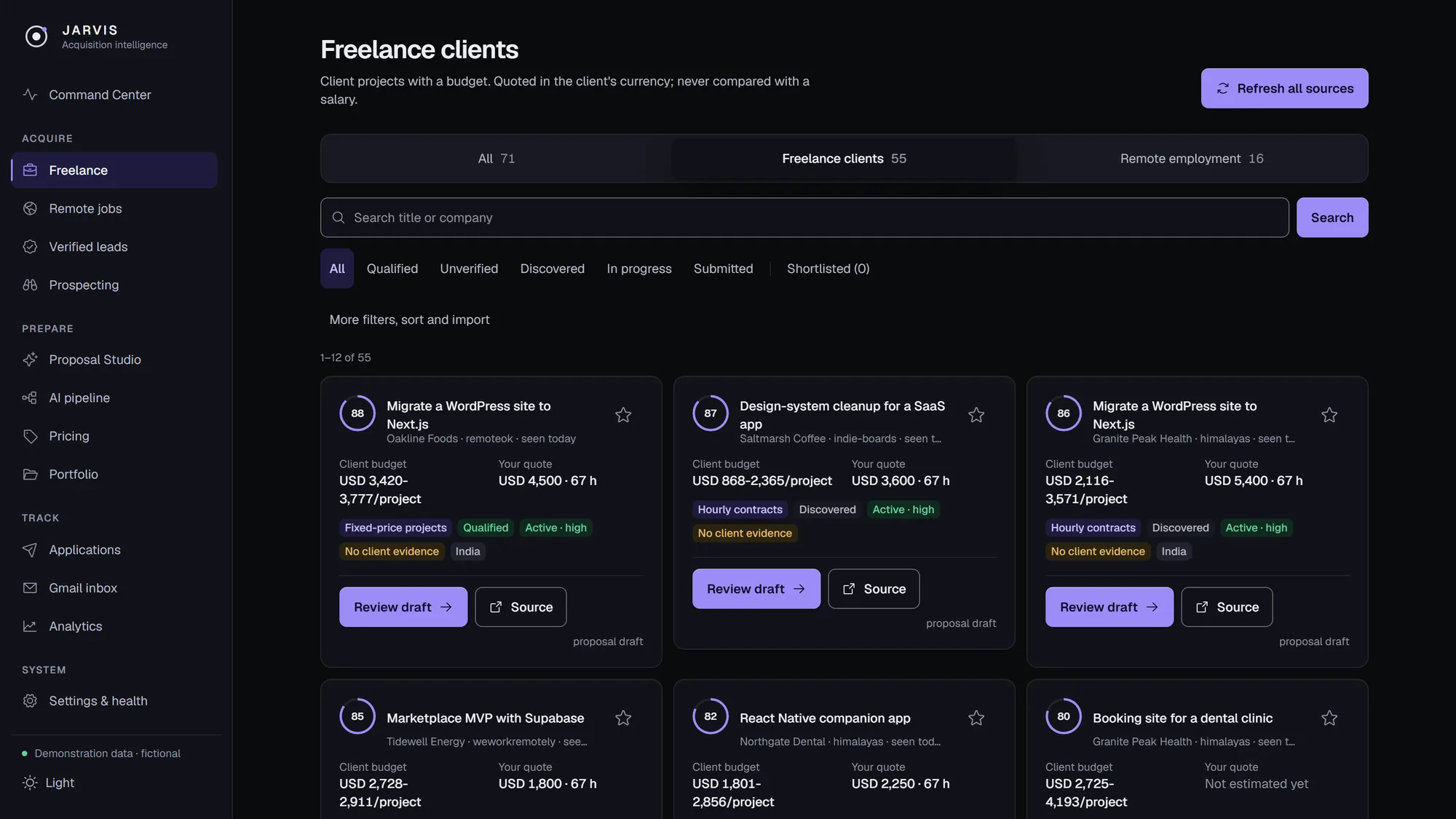Click the Analytics chart icon
1456x819 pixels.
(x=30, y=626)
